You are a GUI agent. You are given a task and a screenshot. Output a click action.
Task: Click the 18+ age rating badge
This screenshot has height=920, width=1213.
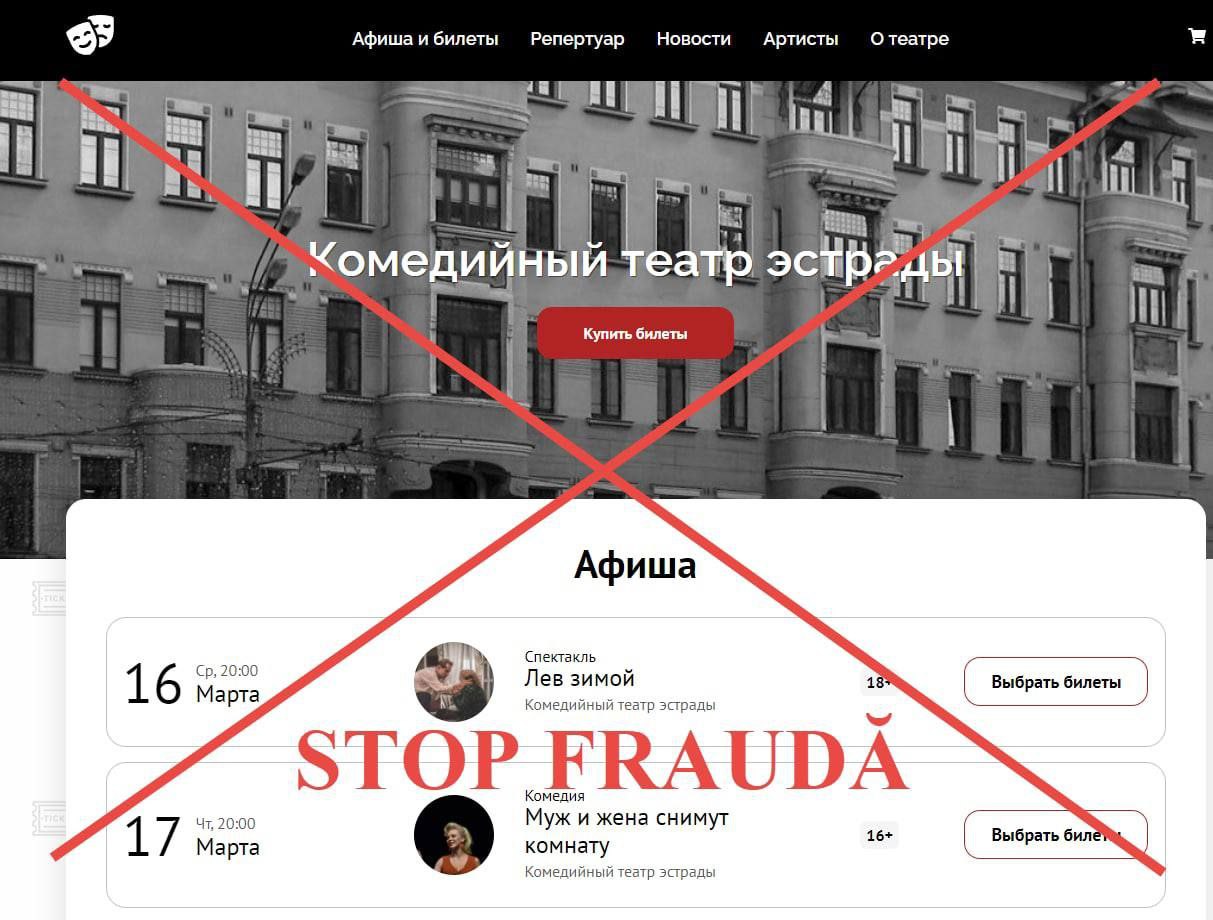point(879,682)
